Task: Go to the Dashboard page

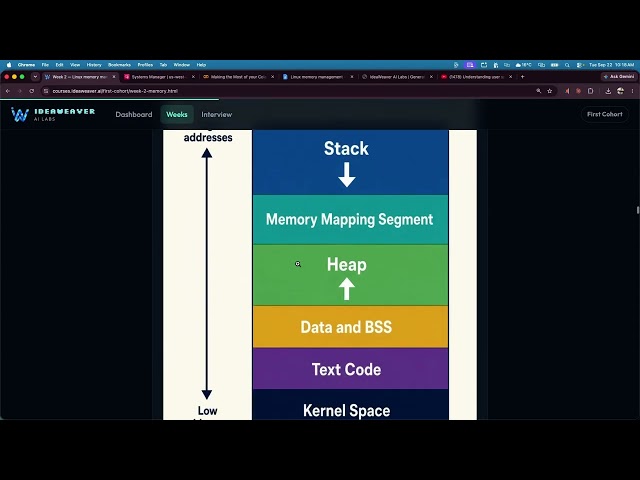Action: (134, 115)
